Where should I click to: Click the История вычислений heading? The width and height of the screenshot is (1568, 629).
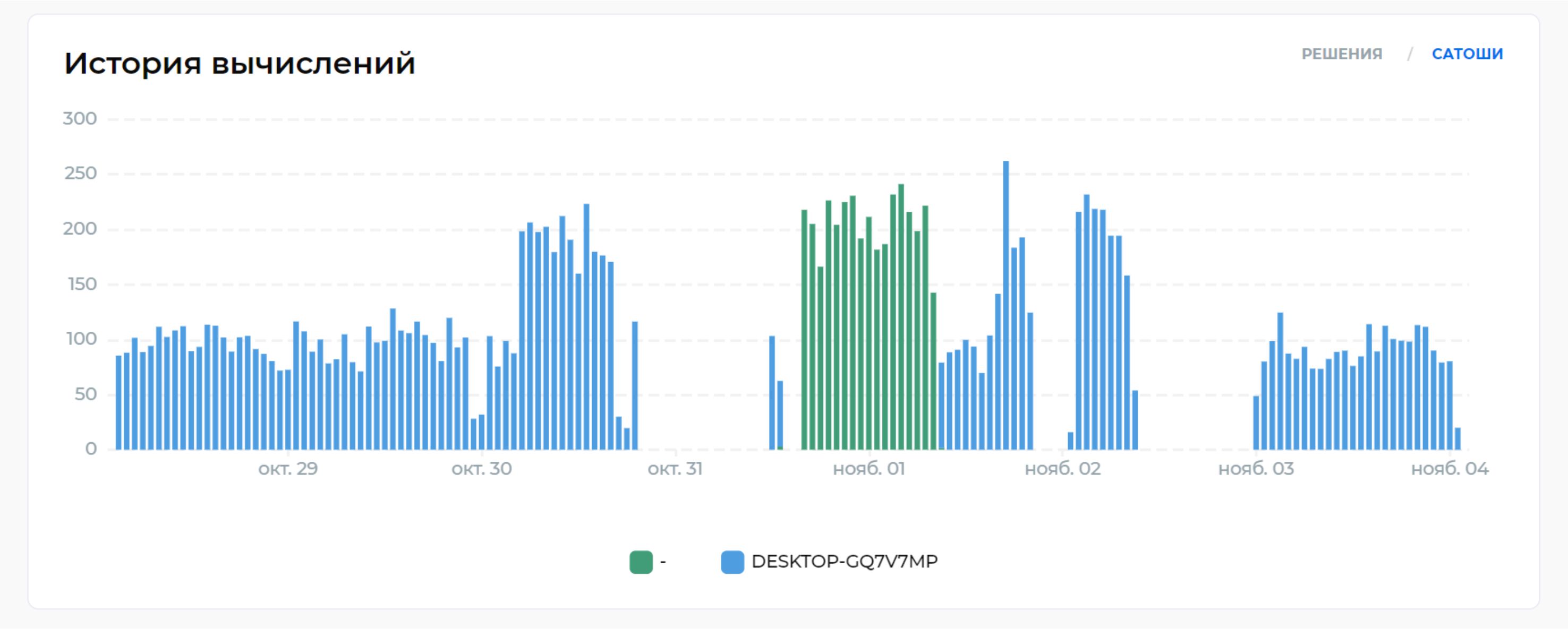pyautogui.click(x=240, y=63)
